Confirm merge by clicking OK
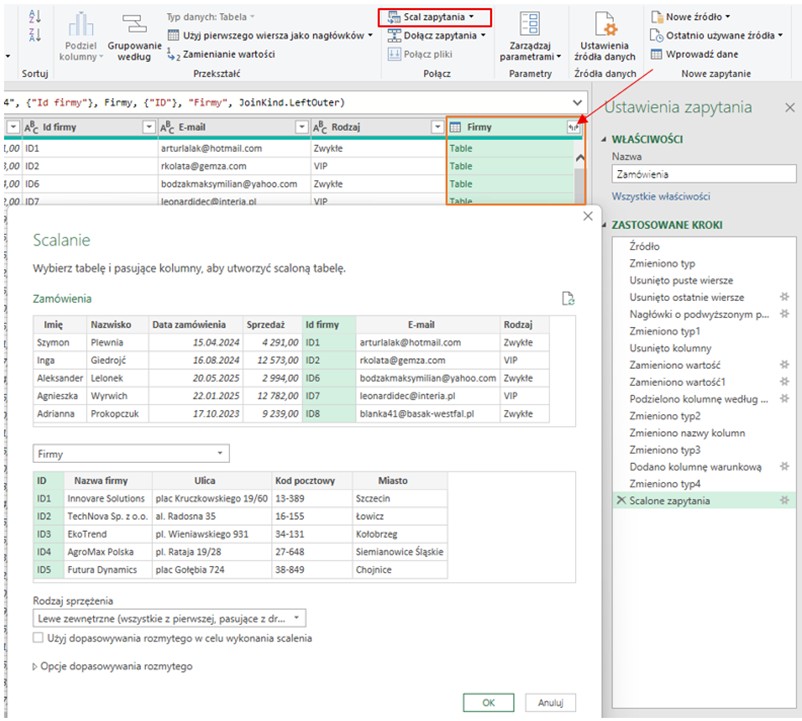 (x=488, y=702)
